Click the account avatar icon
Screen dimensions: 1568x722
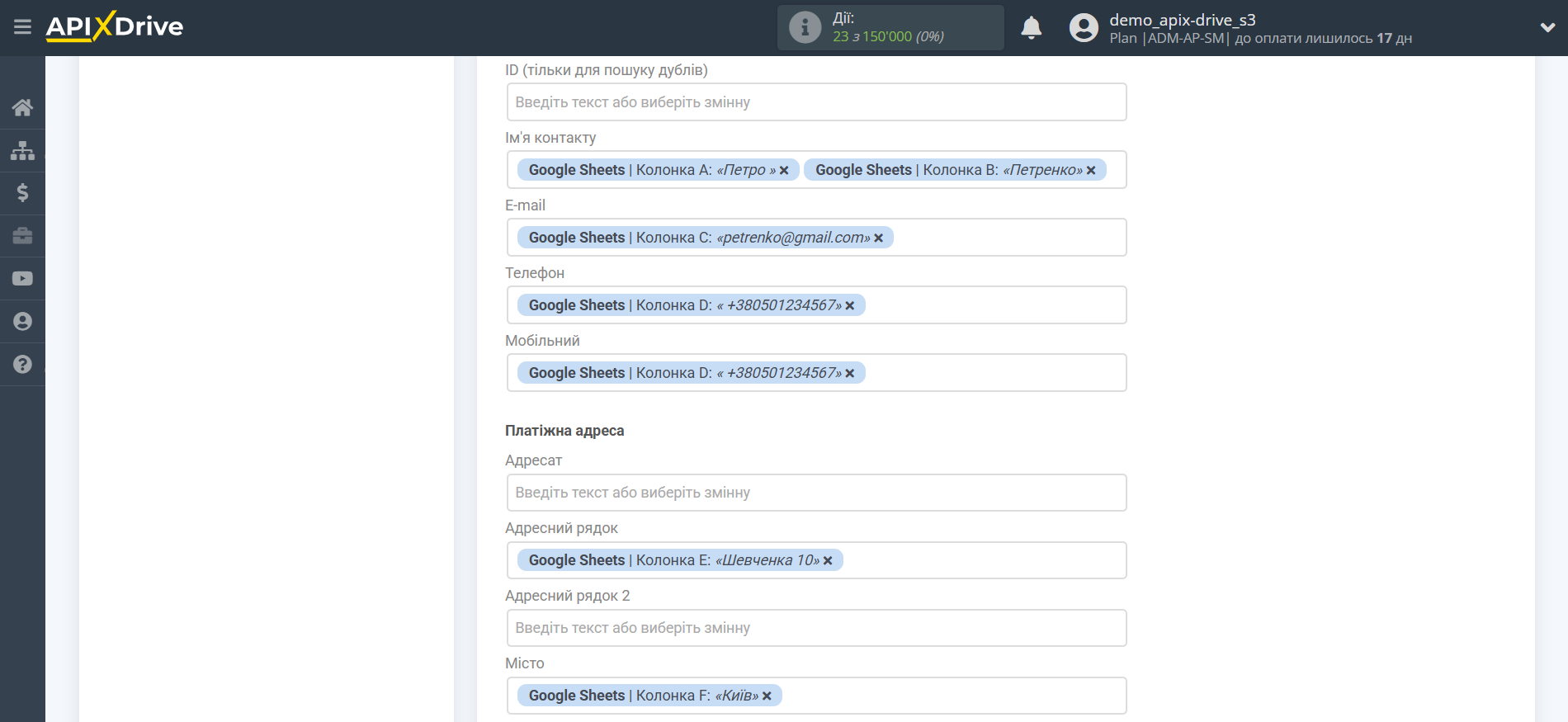(1084, 28)
